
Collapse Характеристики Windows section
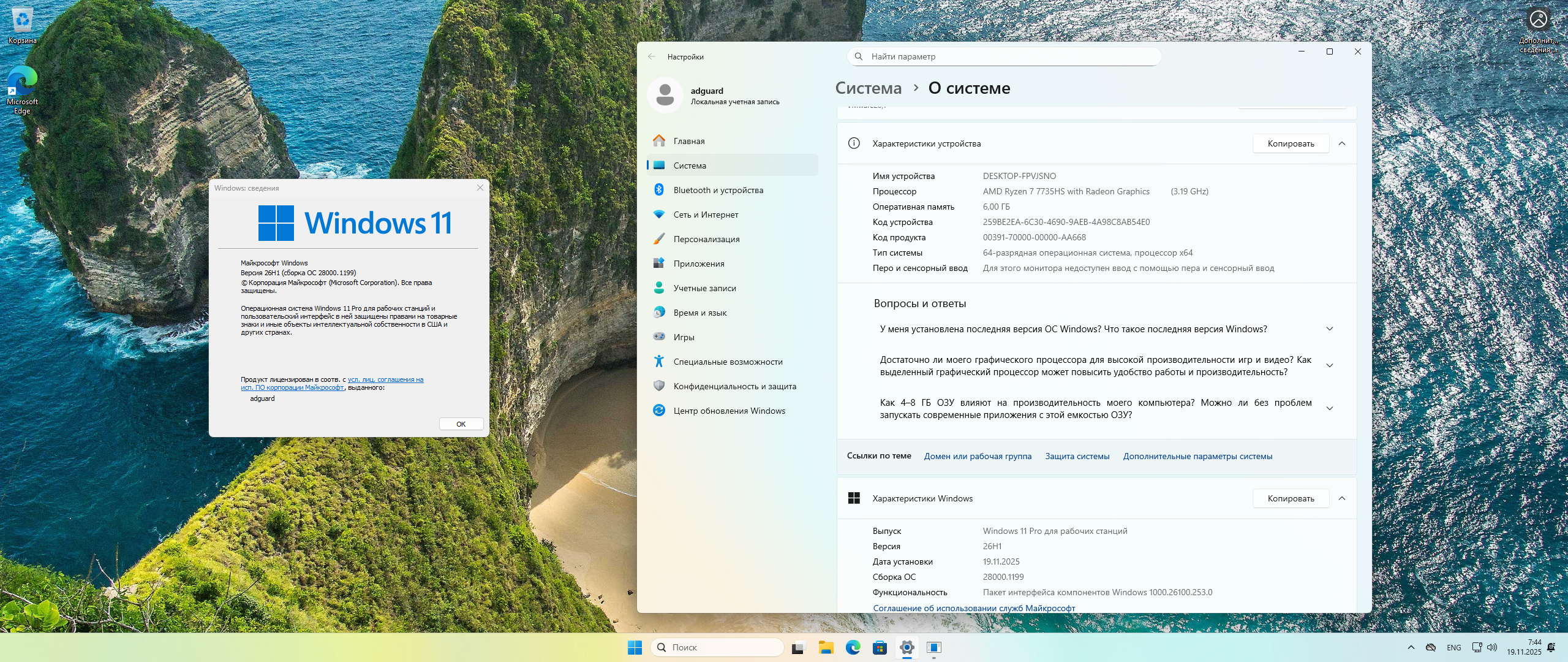pos(1342,498)
